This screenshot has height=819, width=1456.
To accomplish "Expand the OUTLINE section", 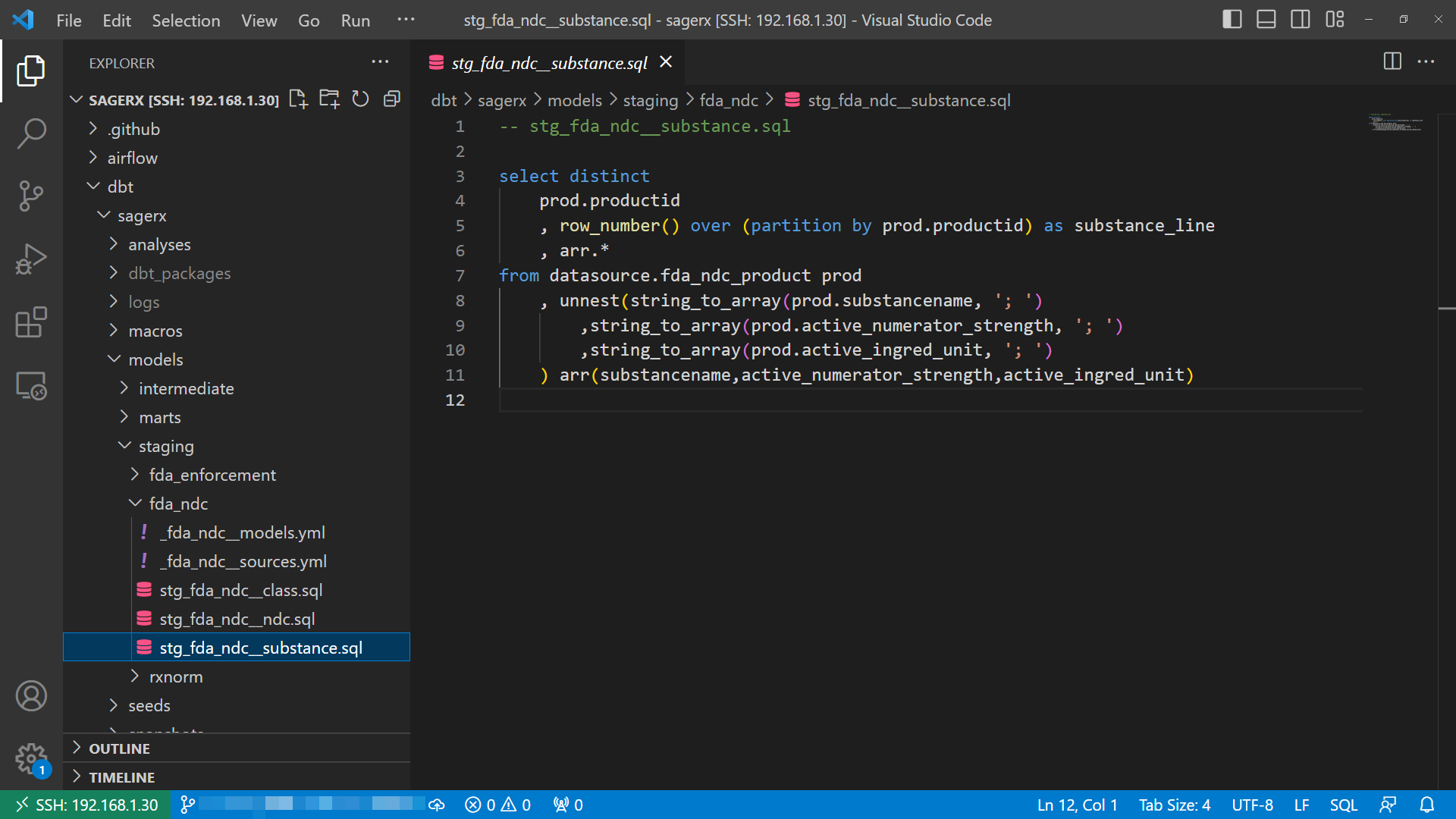I will tap(119, 748).
